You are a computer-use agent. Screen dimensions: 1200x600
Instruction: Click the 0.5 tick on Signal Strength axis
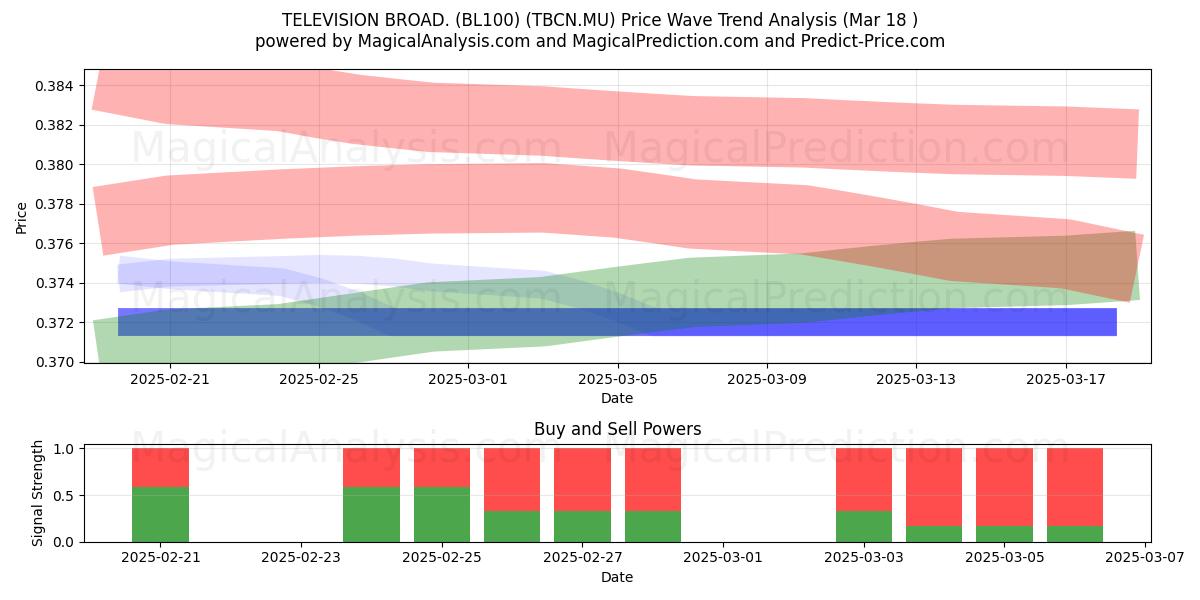[x=65, y=496]
